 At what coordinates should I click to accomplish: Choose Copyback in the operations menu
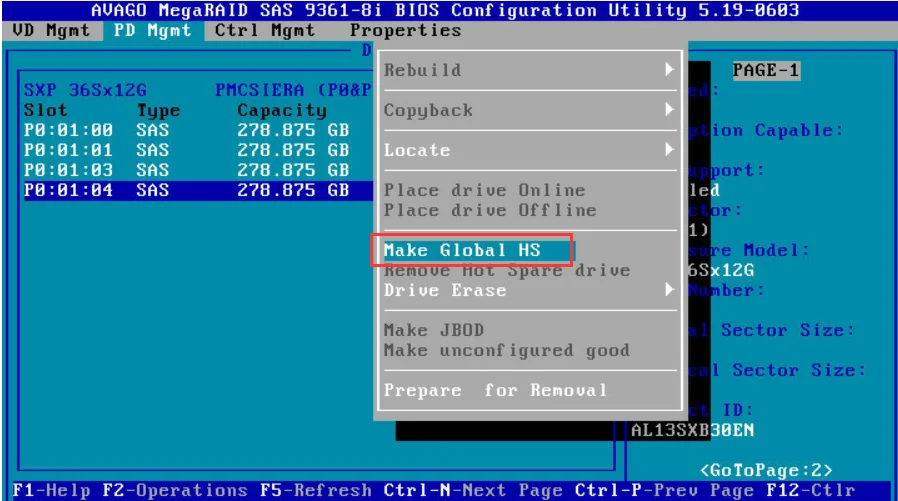click(428, 110)
